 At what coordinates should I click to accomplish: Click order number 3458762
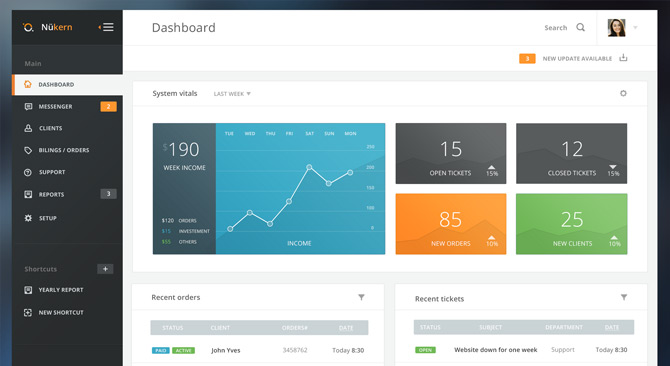pos(294,350)
